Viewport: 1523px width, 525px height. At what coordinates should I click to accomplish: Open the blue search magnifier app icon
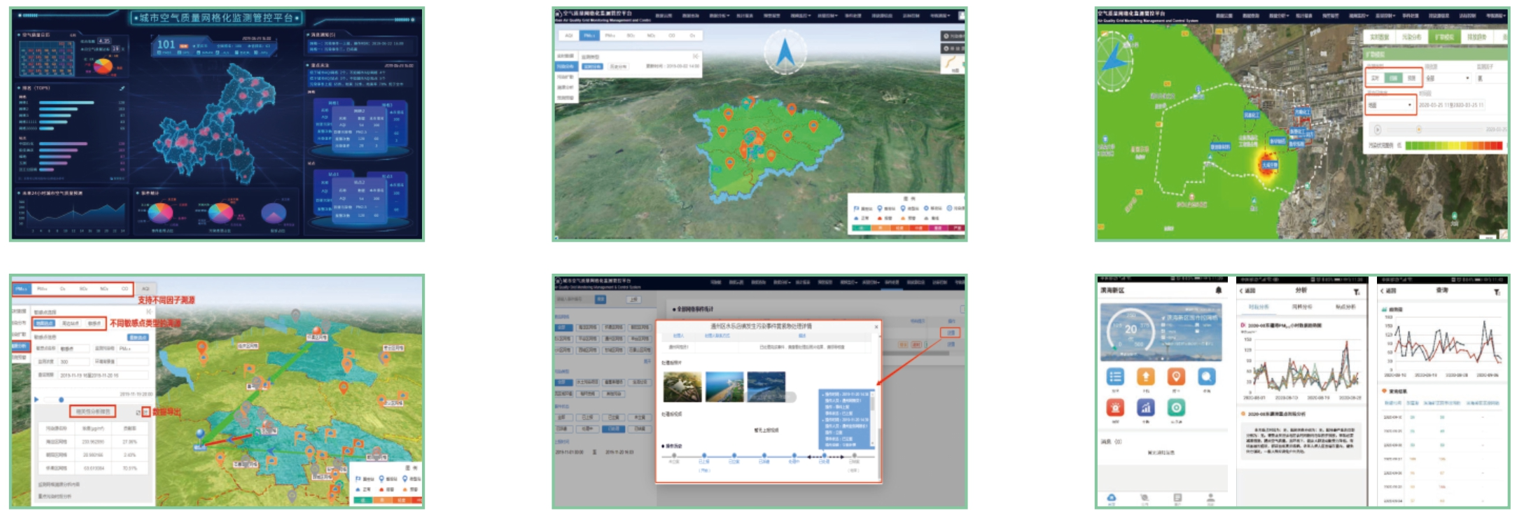[1208, 377]
